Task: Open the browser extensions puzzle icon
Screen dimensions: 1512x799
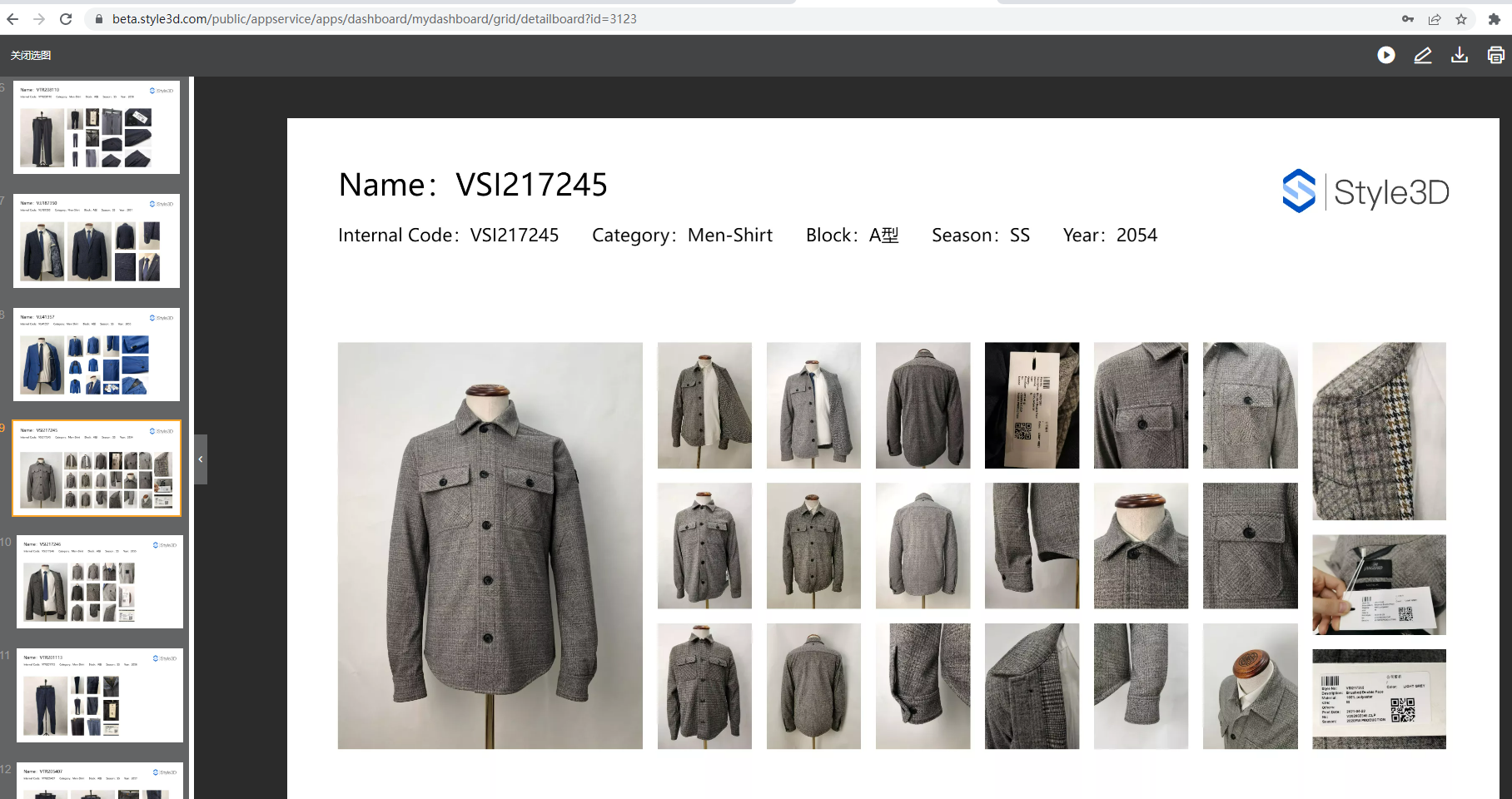Action: 1494,19
